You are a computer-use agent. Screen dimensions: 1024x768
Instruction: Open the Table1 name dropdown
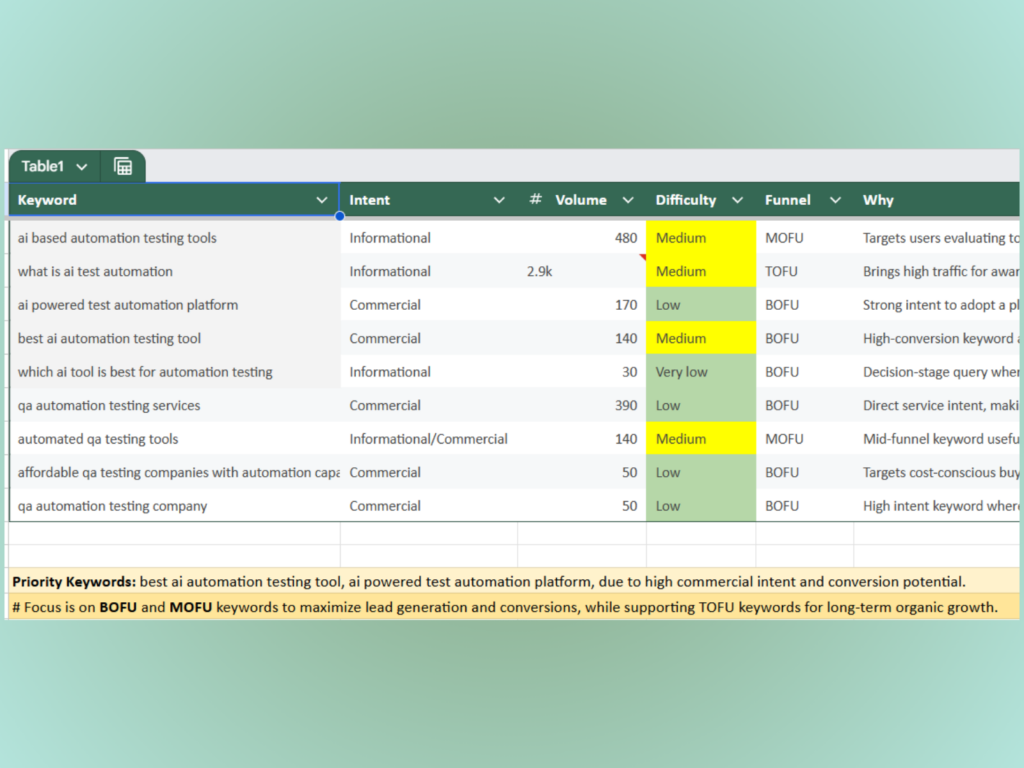point(82,167)
